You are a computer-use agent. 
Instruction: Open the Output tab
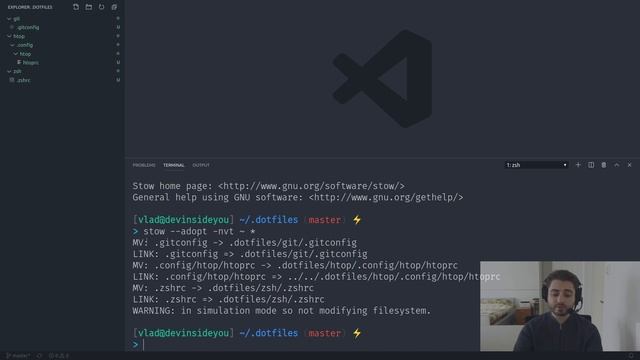coord(201,165)
